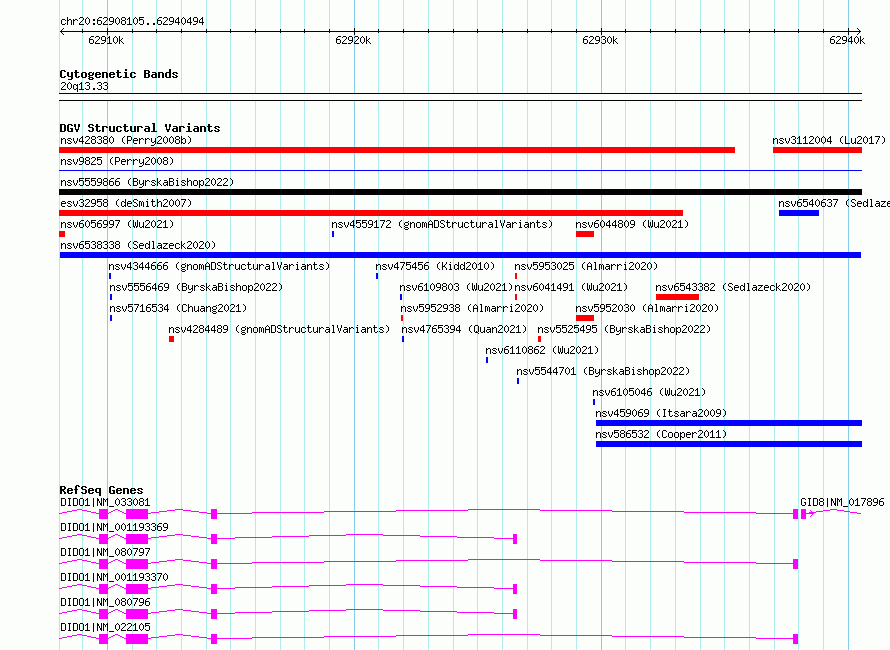Click the nsv459069 (Itsara2009) label
The width and height of the screenshot is (890, 650).
click(x=661, y=413)
